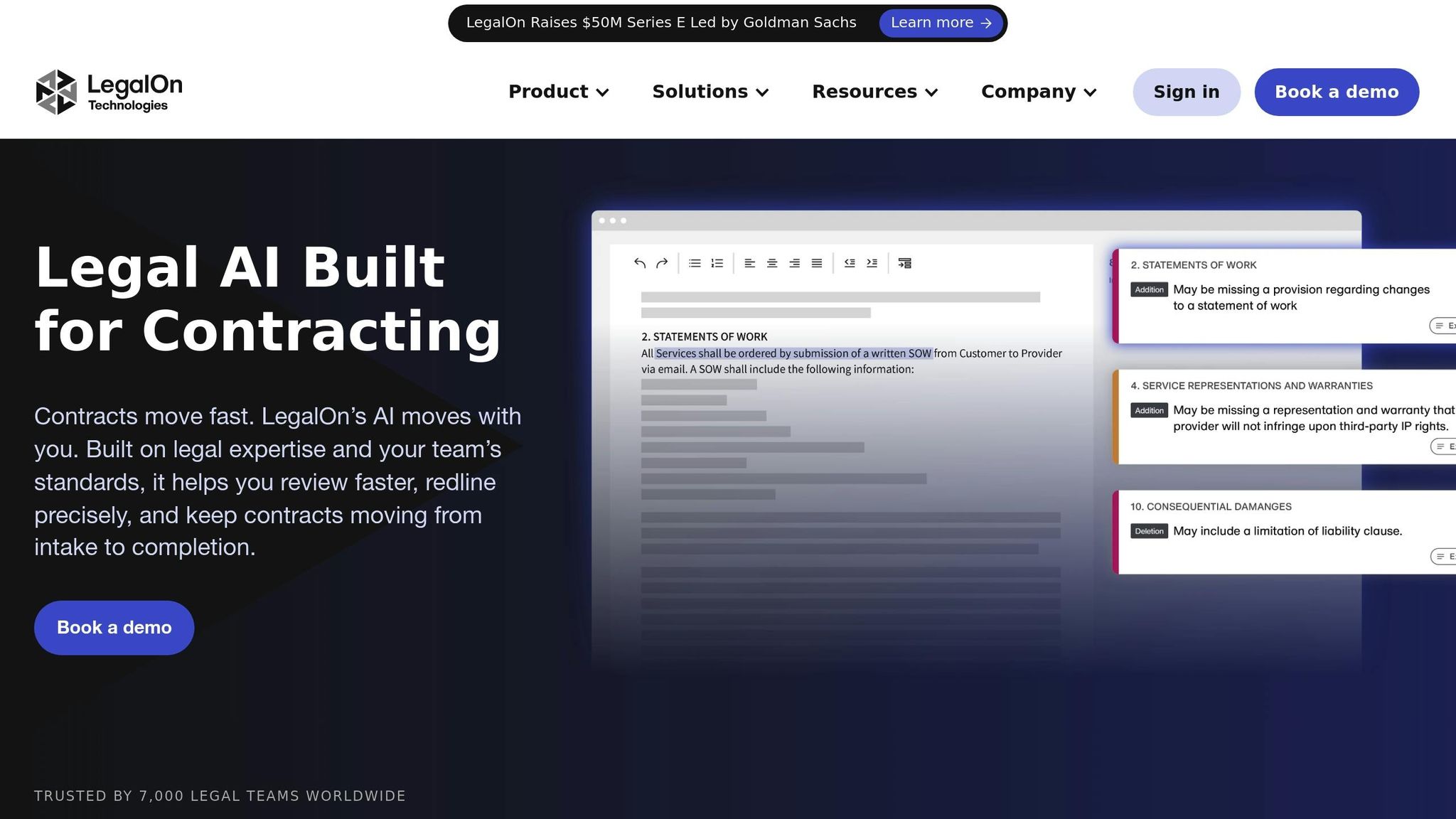Open the Consequential Damanges suggestion card
This screenshot has height=819, width=1456.
[1284, 532]
